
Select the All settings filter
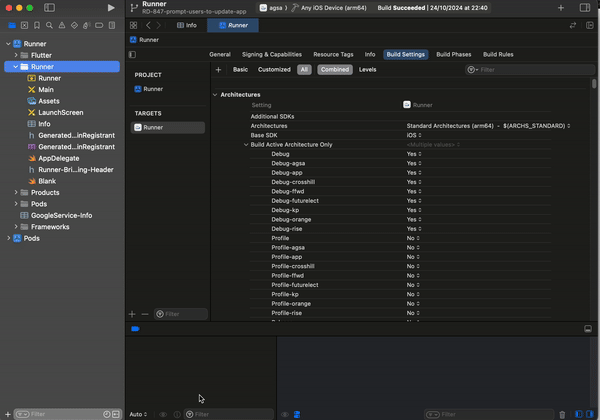304,70
